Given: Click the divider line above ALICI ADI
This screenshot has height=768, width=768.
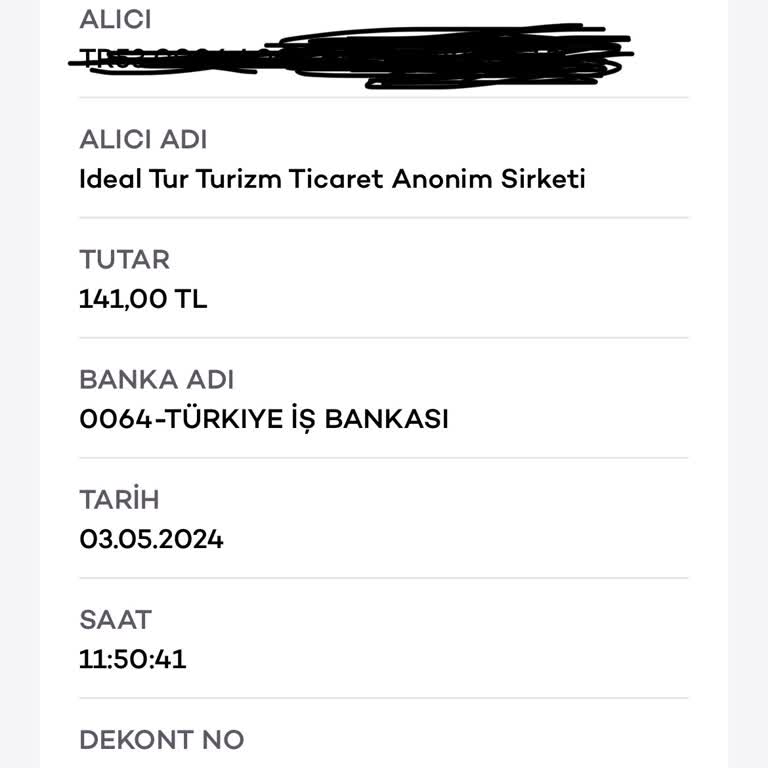Looking at the screenshot, I should [x=384, y=98].
